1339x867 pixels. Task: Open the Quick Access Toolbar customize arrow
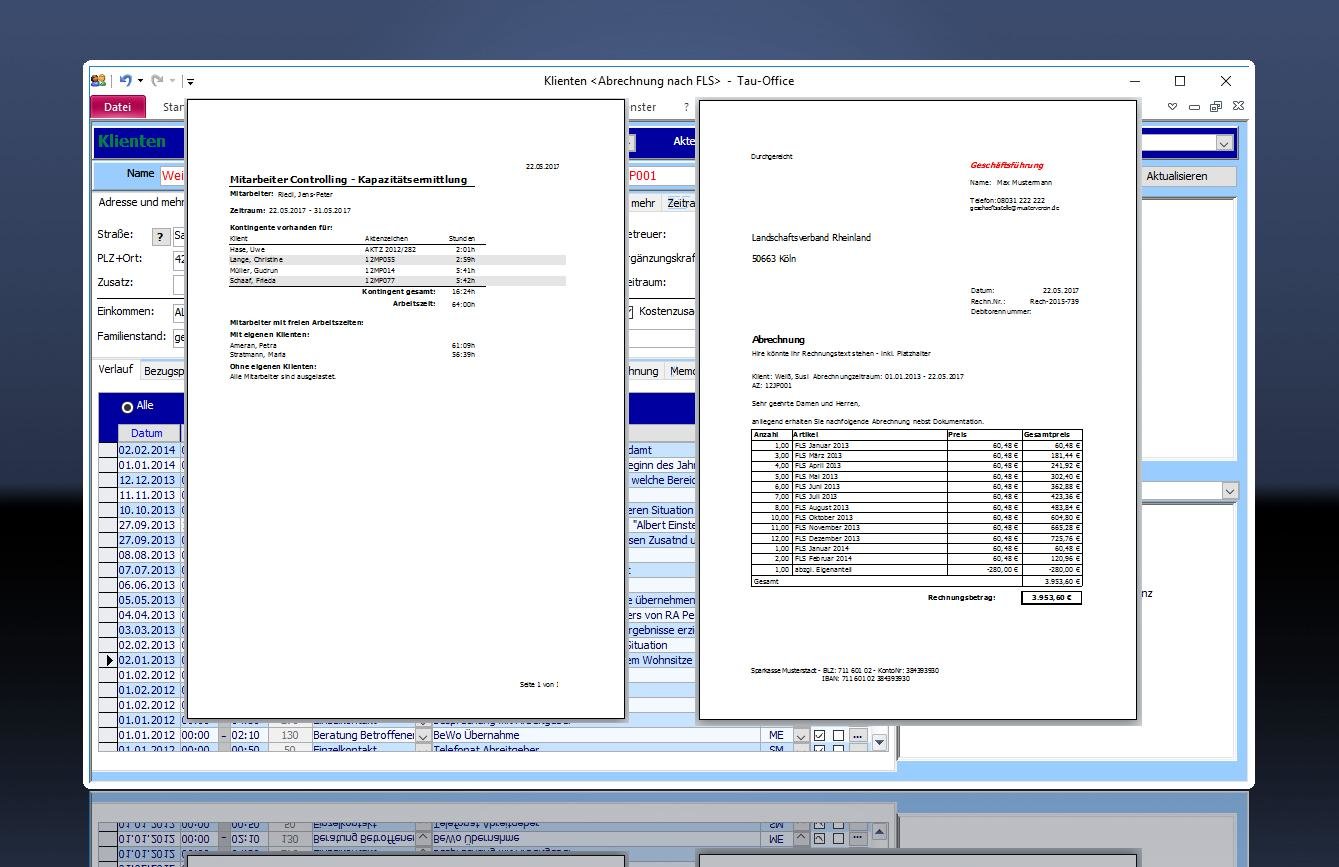pos(190,82)
